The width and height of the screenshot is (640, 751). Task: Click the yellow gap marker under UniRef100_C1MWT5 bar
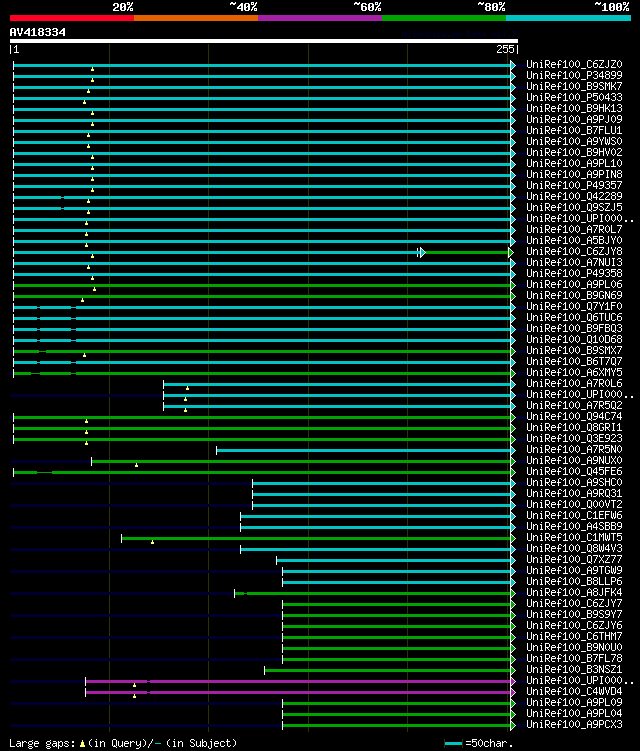[x=152, y=543]
